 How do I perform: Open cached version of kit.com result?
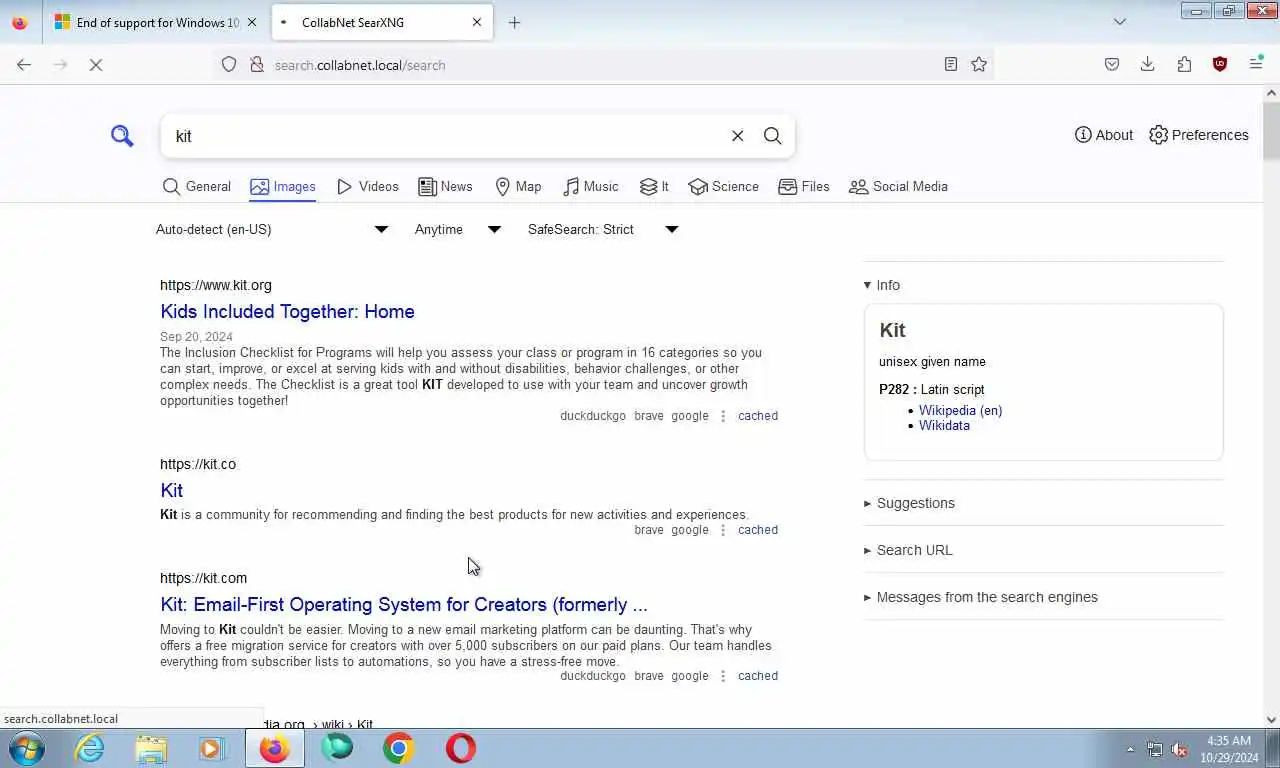point(758,676)
